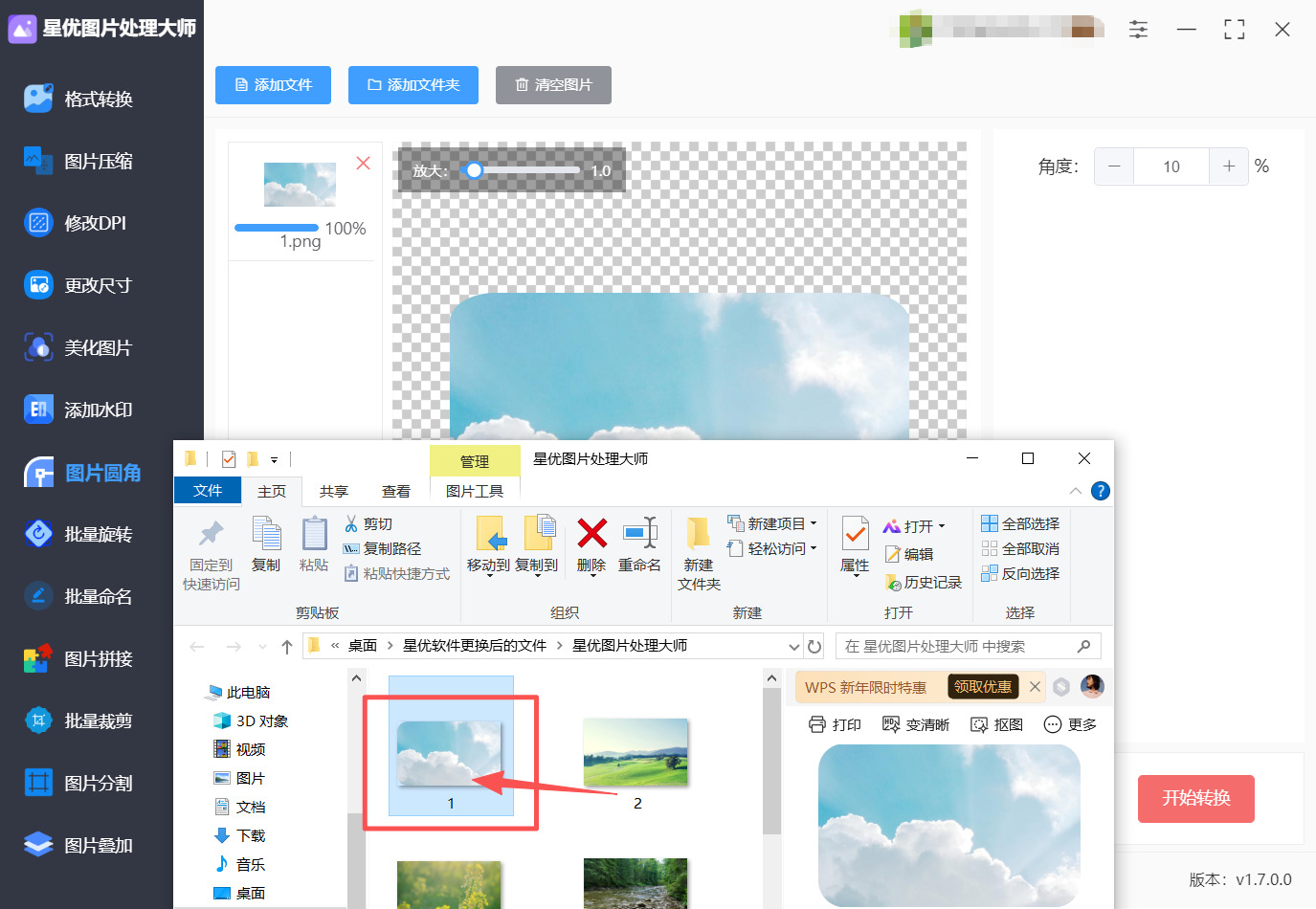
Task: Click 全部取消 select none in ribbon
Action: click(x=1020, y=548)
